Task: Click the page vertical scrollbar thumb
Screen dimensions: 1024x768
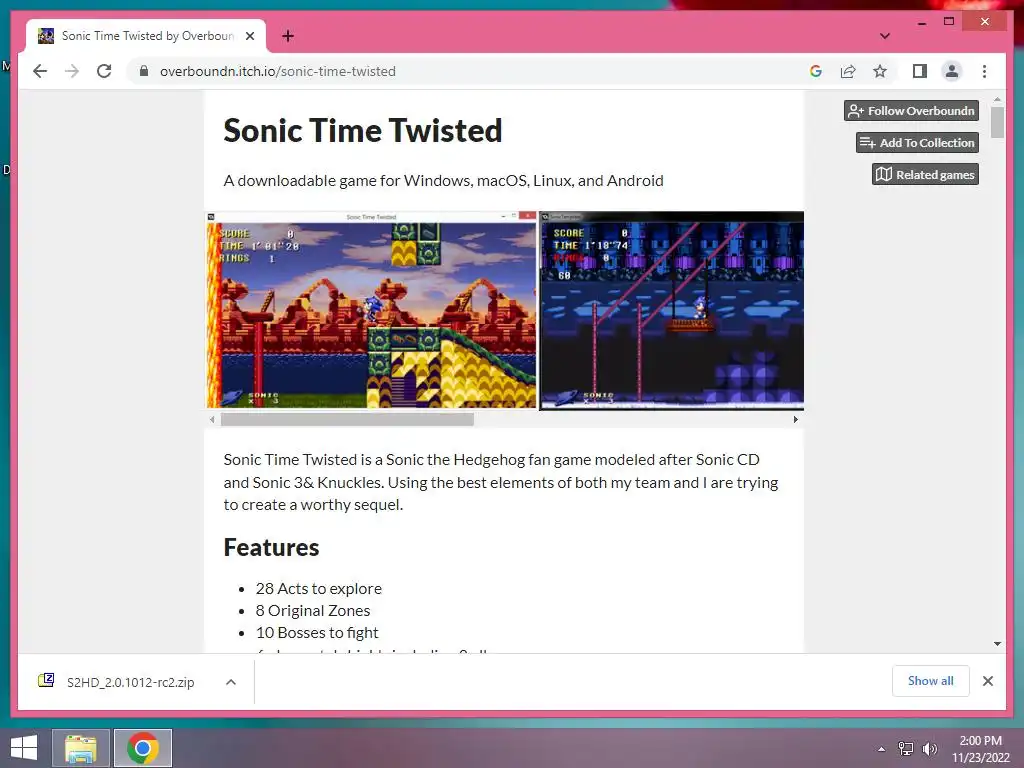Action: tap(997, 123)
